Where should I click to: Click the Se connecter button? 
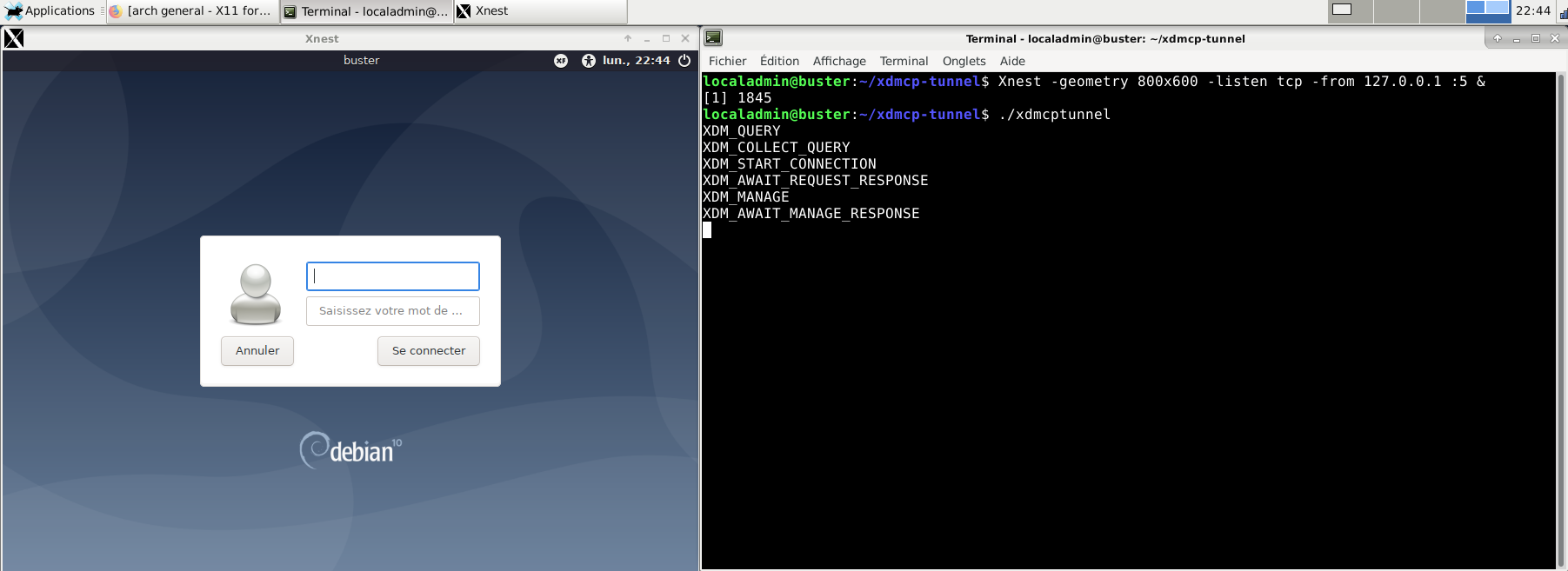point(429,351)
